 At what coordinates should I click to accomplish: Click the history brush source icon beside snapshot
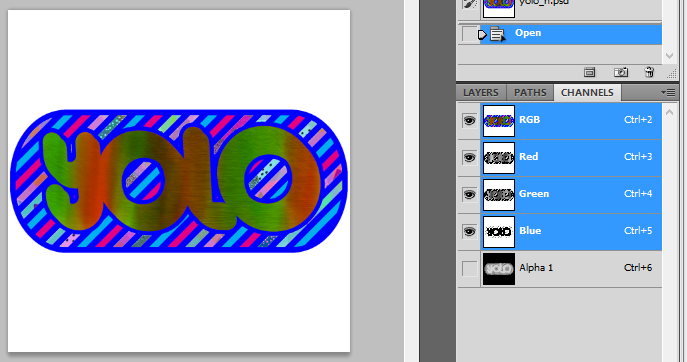(x=469, y=4)
